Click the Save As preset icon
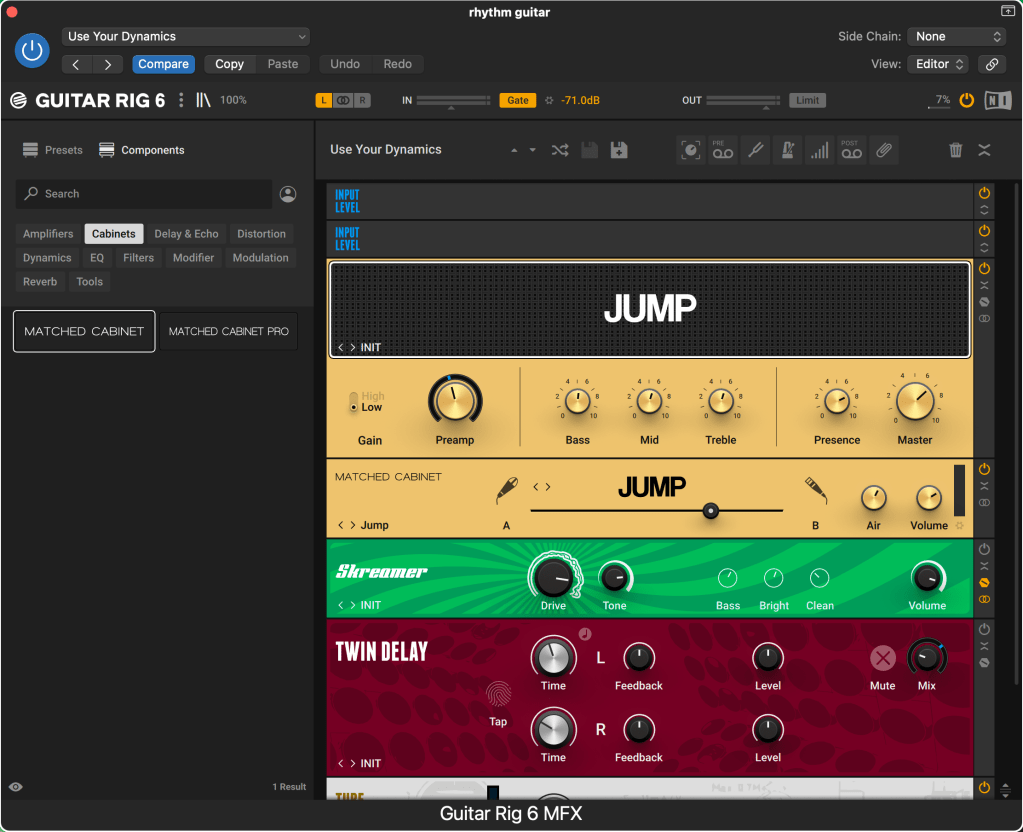 pos(619,150)
